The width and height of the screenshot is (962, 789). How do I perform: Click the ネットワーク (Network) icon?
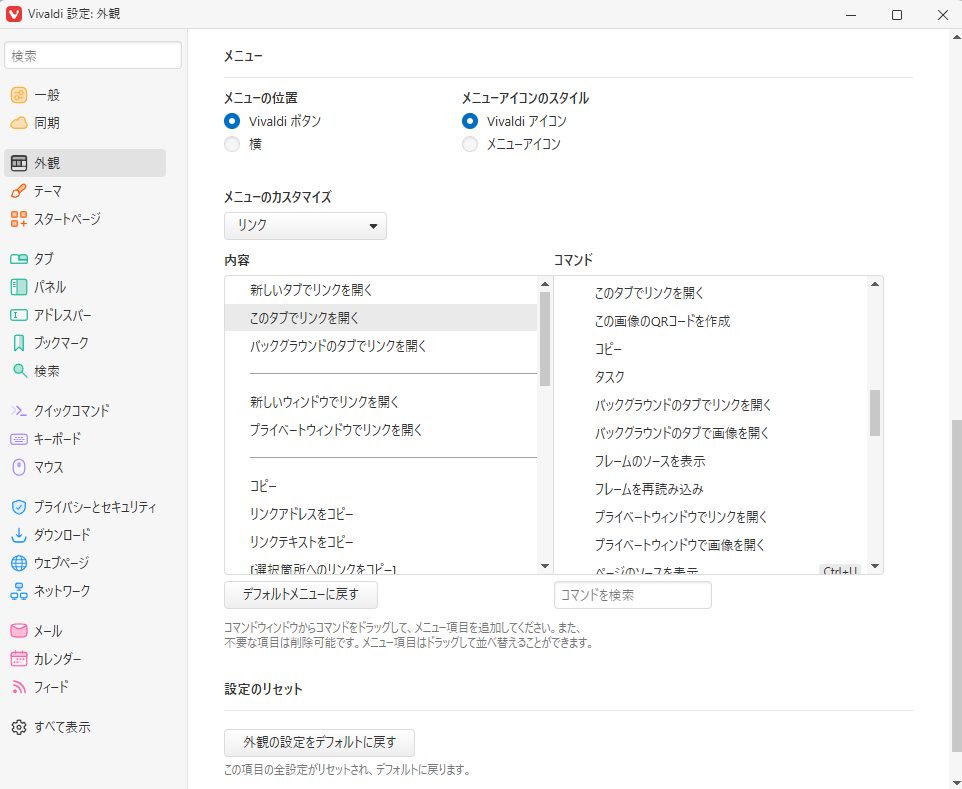pyautogui.click(x=19, y=591)
